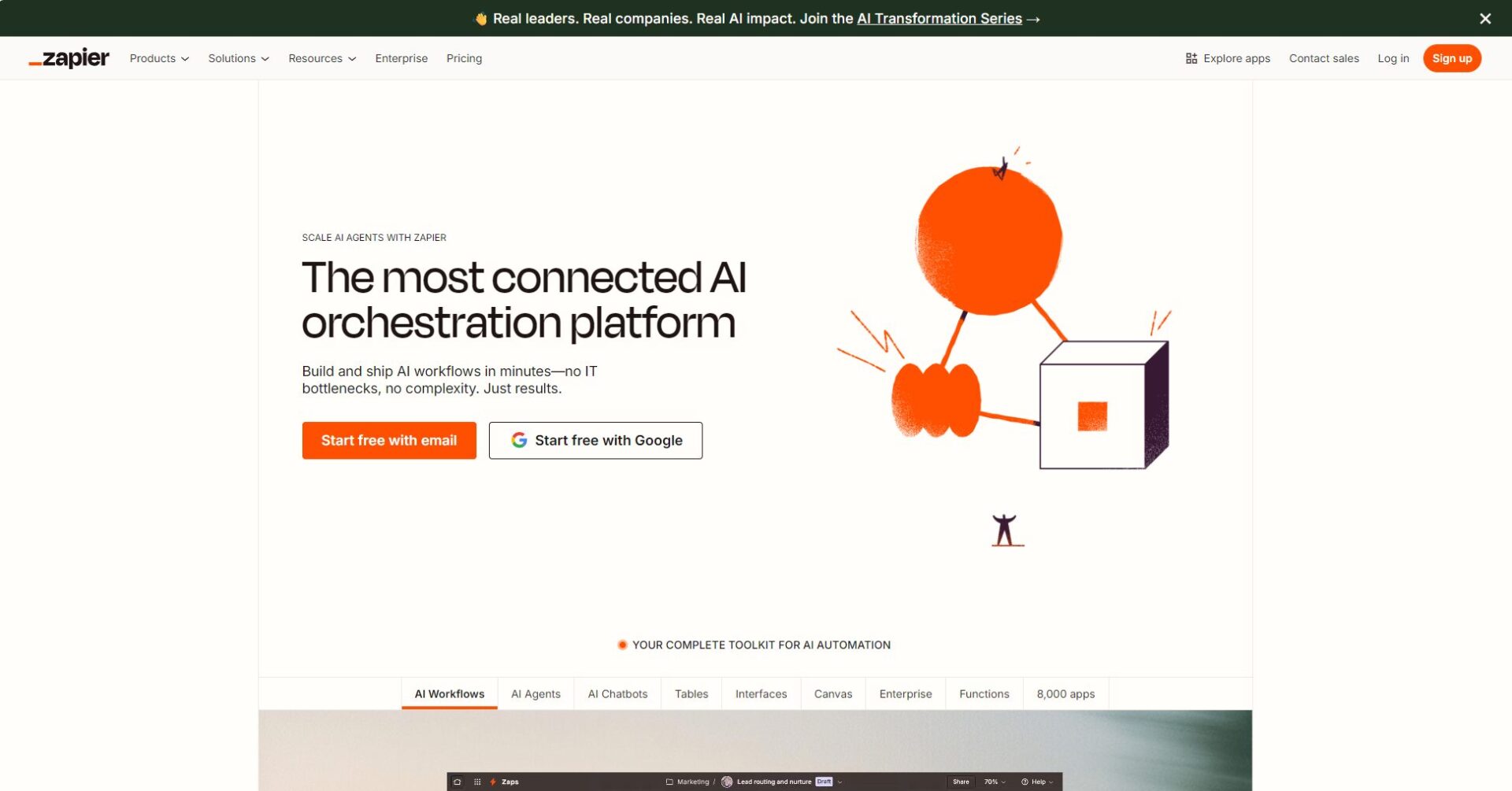Open the AI Transformation Series link

click(x=939, y=18)
